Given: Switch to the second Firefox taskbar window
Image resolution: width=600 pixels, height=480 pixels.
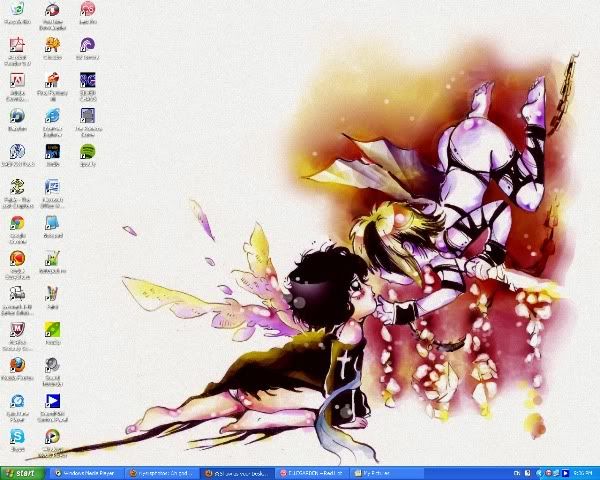Looking at the screenshot, I should coord(162,473).
